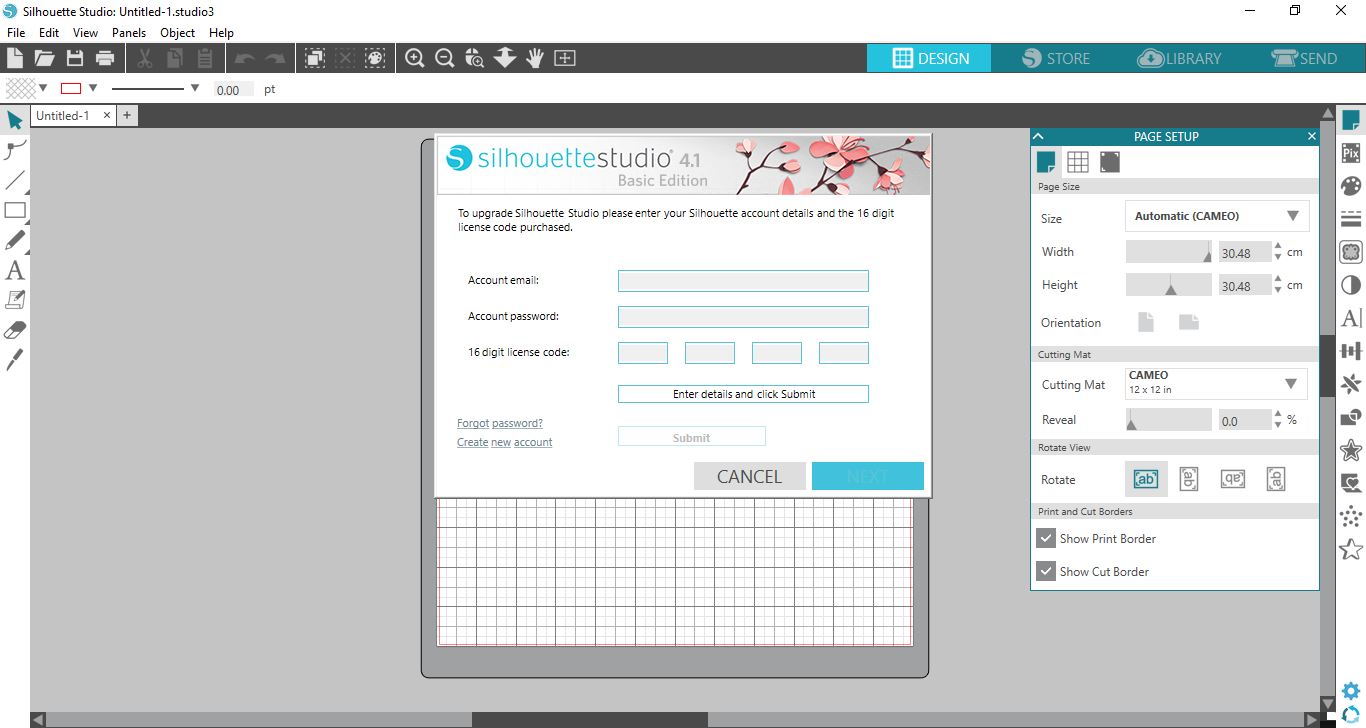The width and height of the screenshot is (1366, 728).
Task: Choose the Select arrow tool
Action: pos(15,120)
